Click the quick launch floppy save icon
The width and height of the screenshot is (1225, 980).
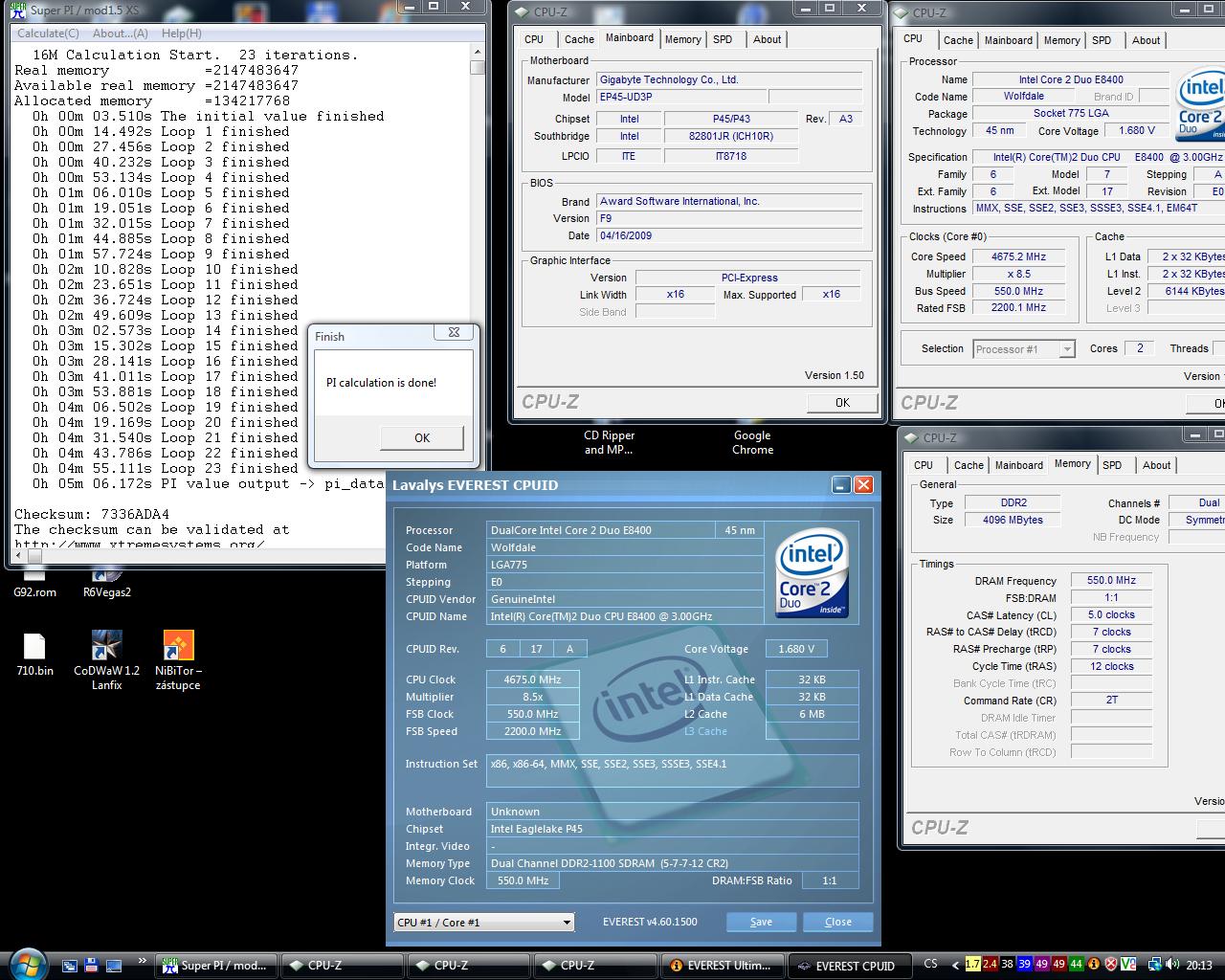91,965
